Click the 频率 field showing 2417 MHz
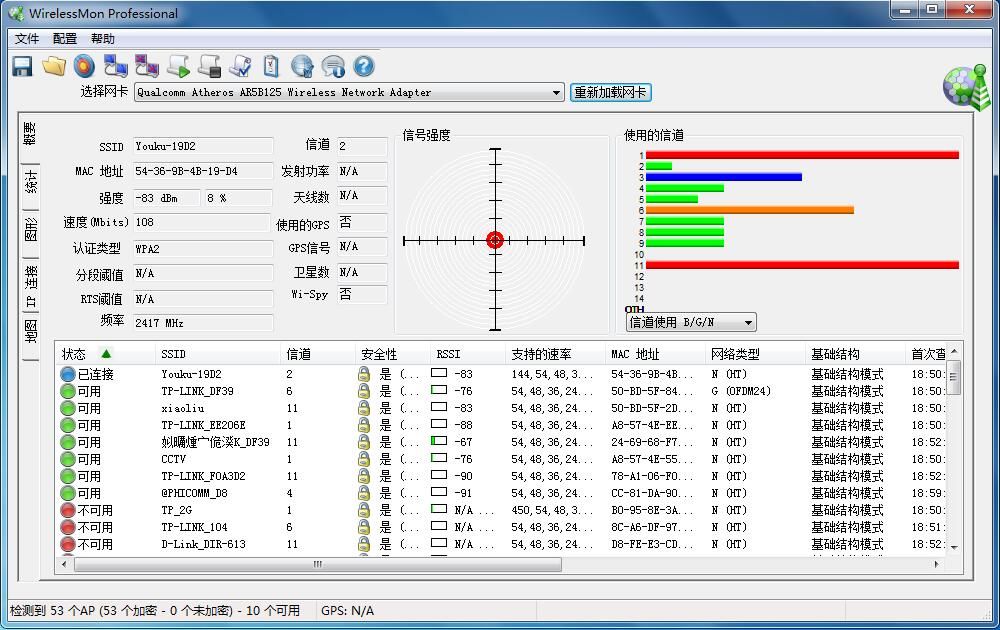The width and height of the screenshot is (1000, 630). (203, 323)
